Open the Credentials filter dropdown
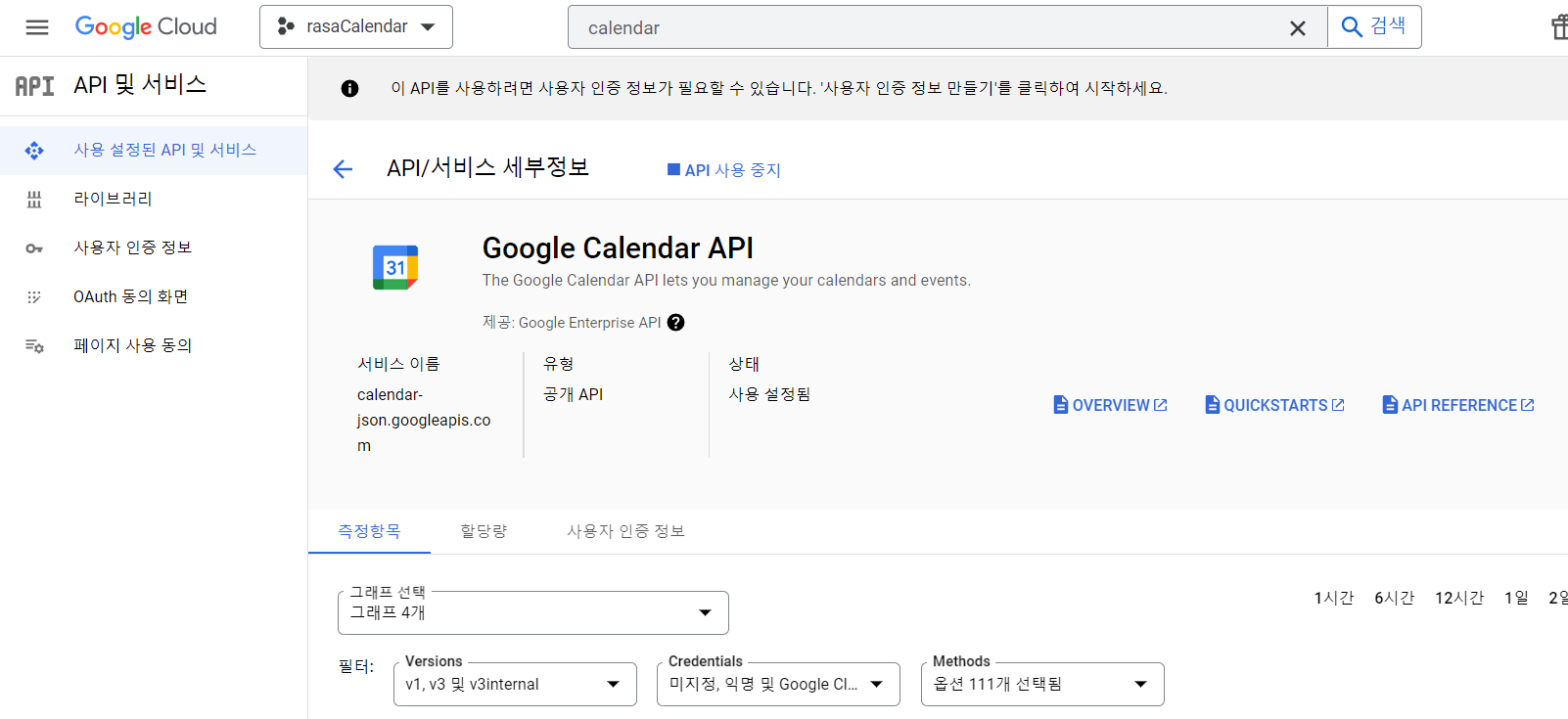Screen dimensions: 1568x719 tap(778, 685)
